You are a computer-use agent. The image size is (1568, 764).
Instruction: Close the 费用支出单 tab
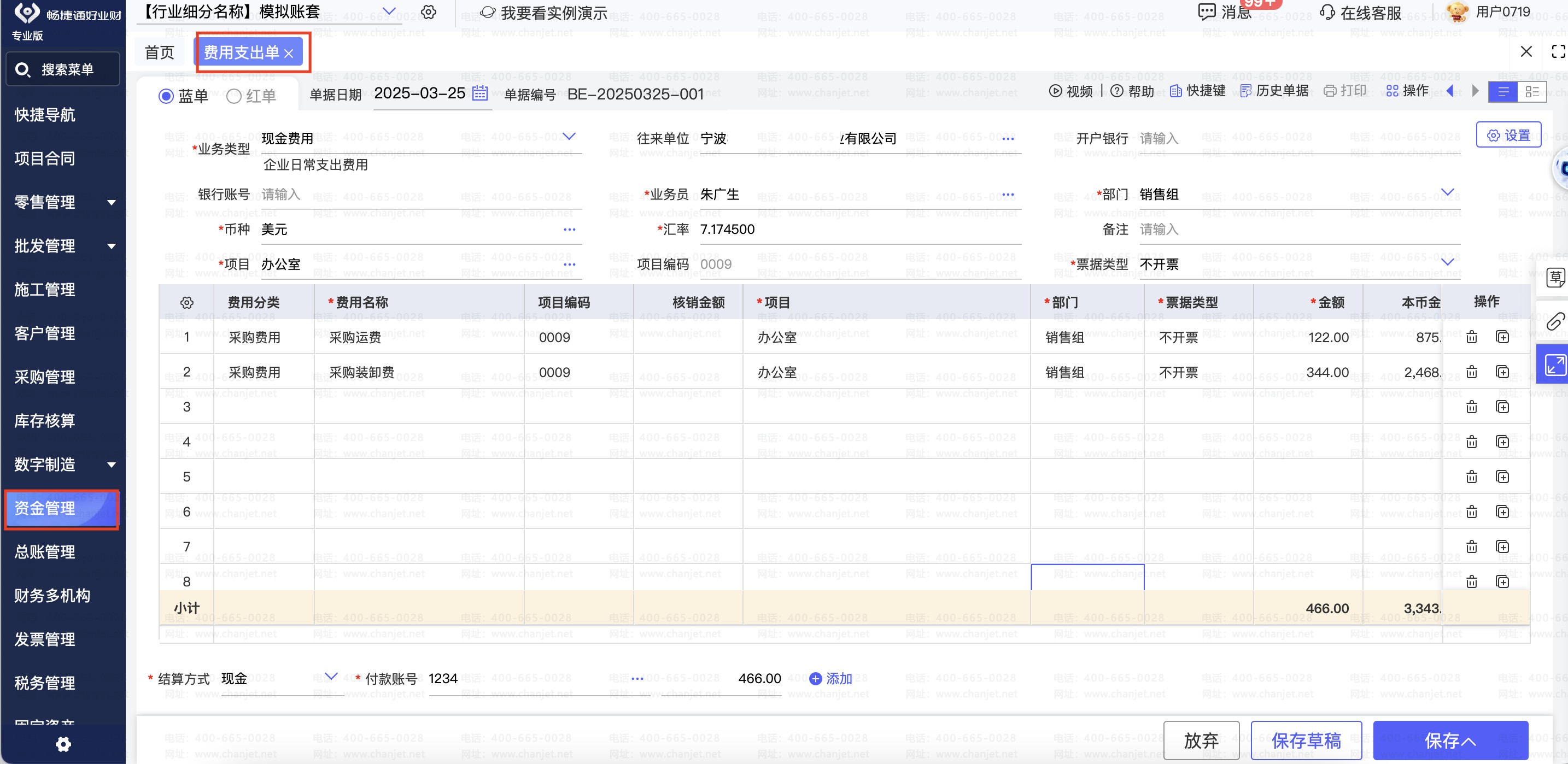[289, 54]
